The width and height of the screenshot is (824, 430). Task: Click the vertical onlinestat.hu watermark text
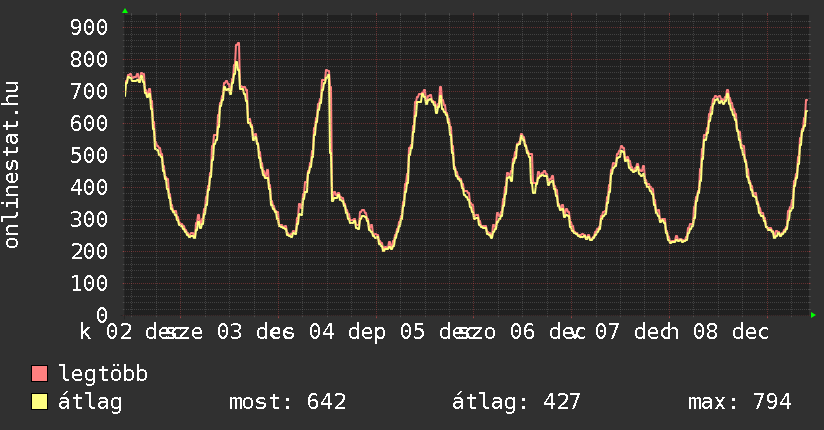12,165
